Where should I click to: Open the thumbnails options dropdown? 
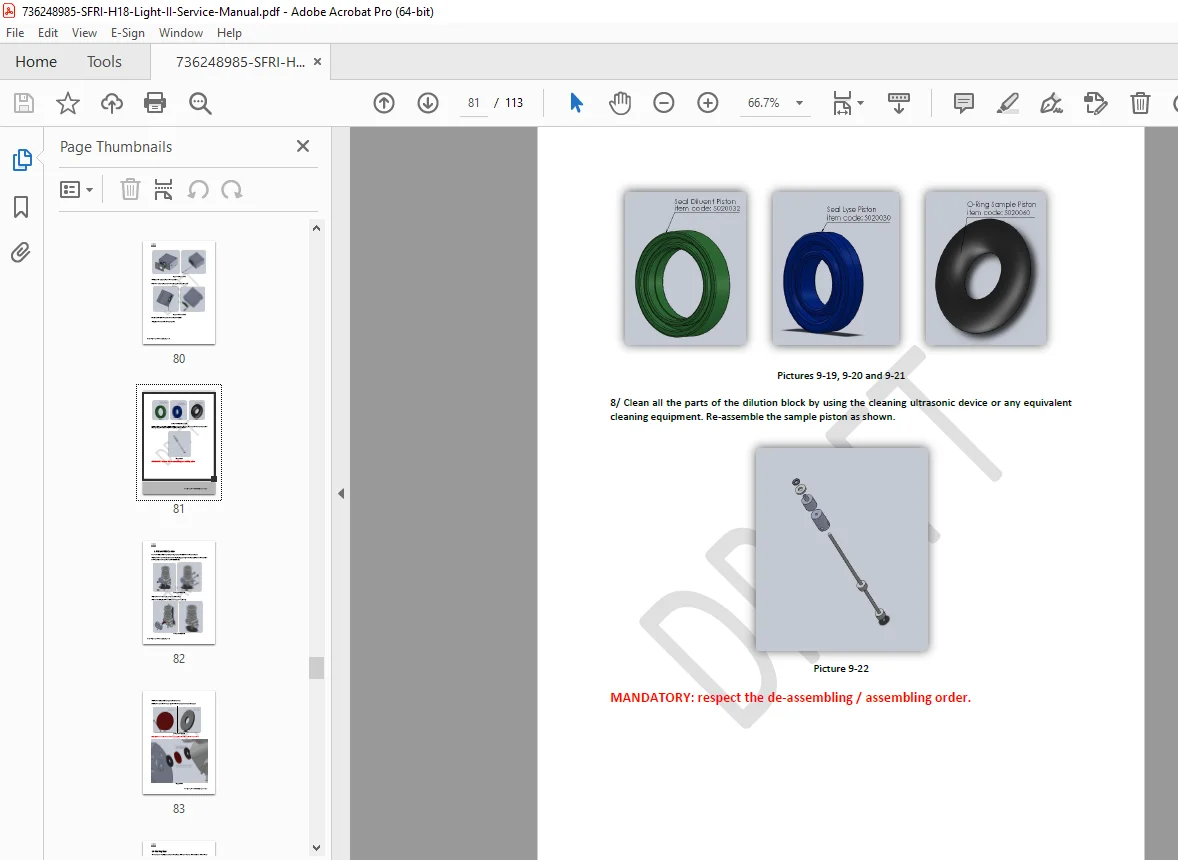76,190
